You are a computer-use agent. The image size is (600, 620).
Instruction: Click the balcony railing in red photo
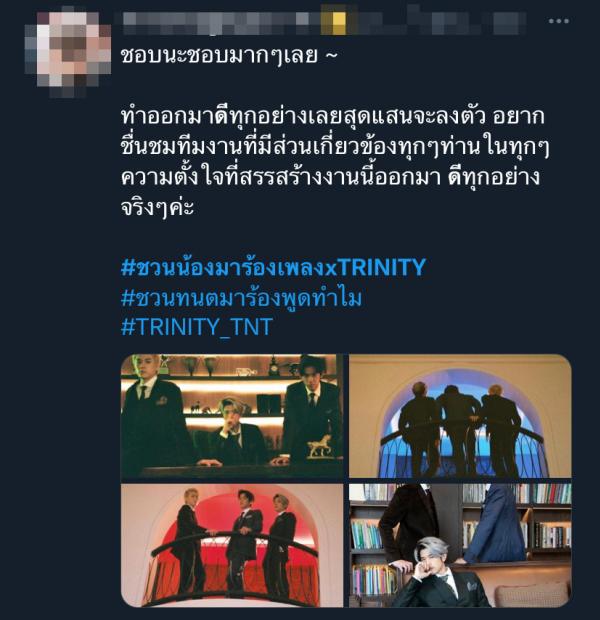point(233,542)
